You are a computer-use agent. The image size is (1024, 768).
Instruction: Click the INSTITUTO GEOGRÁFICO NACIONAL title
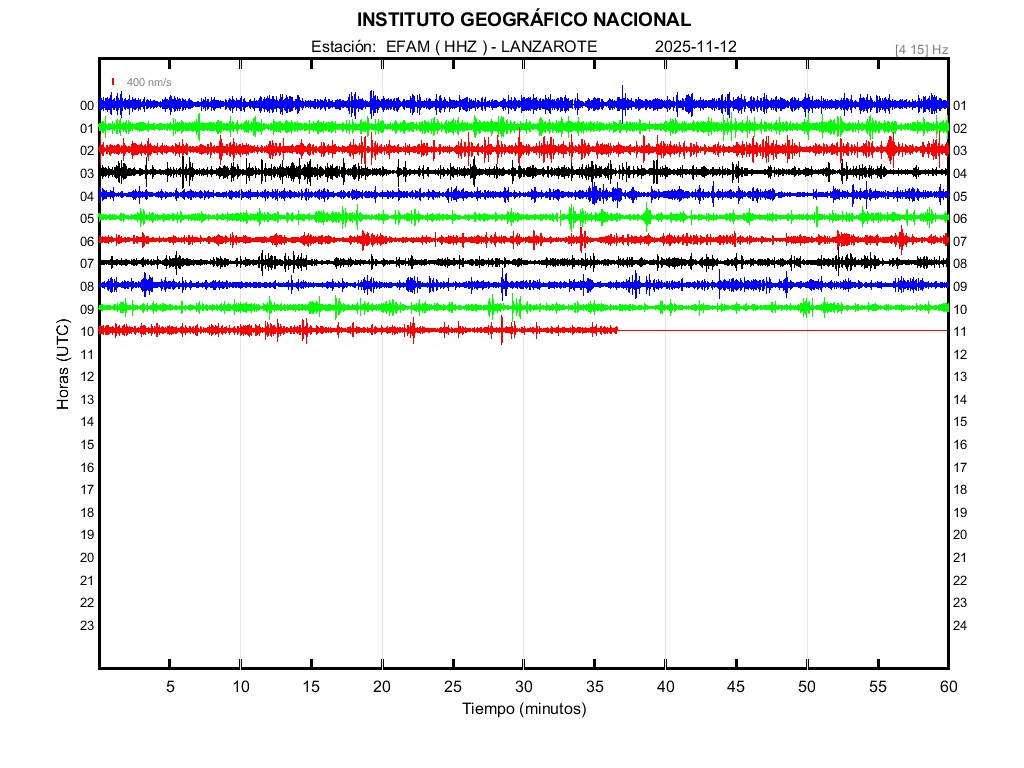pyautogui.click(x=523, y=20)
